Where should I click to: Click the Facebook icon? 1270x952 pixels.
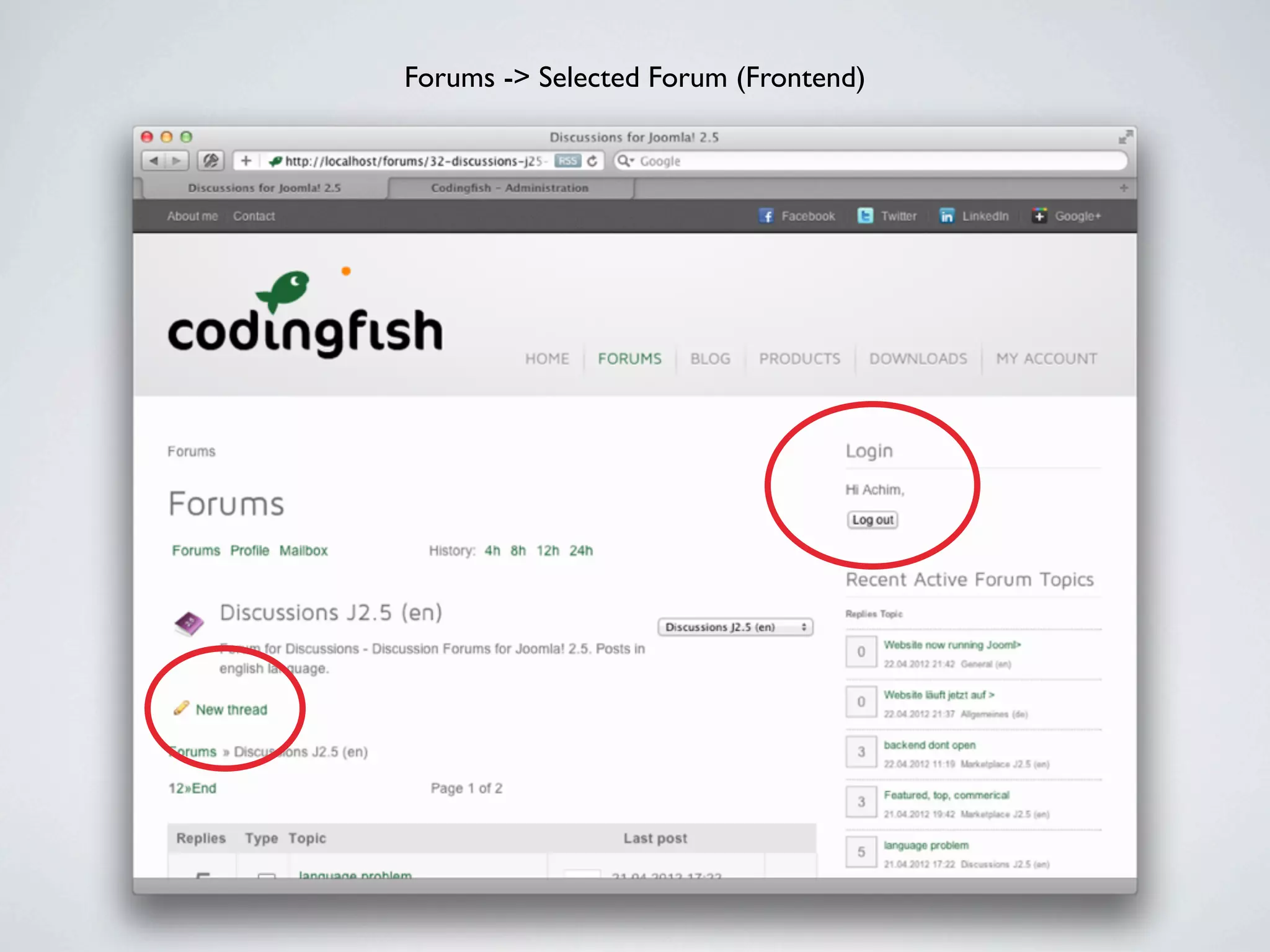(766, 216)
